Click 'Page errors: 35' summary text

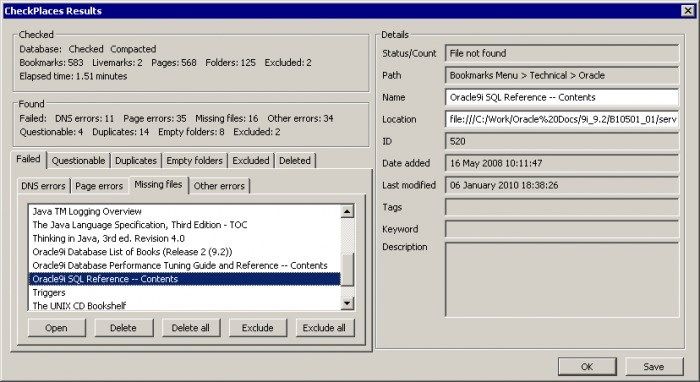155,119
